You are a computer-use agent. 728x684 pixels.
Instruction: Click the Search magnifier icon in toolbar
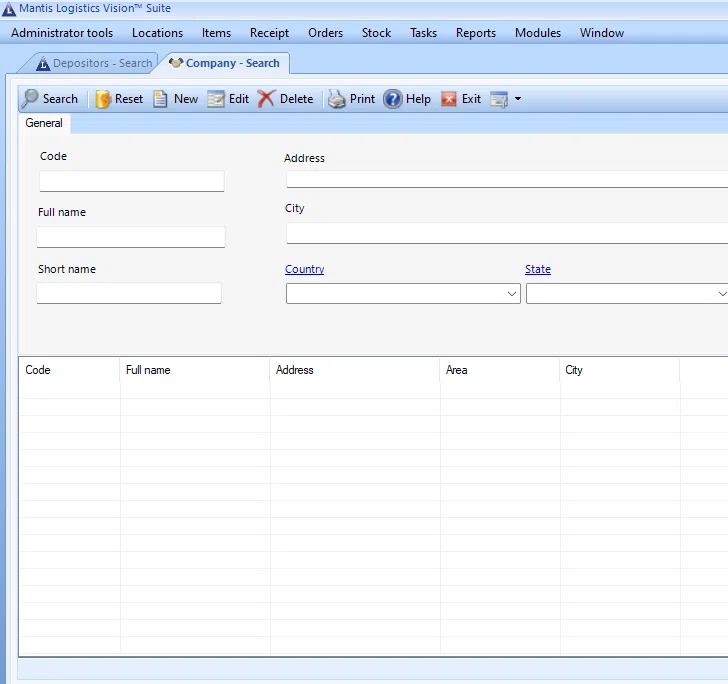(x=30, y=99)
